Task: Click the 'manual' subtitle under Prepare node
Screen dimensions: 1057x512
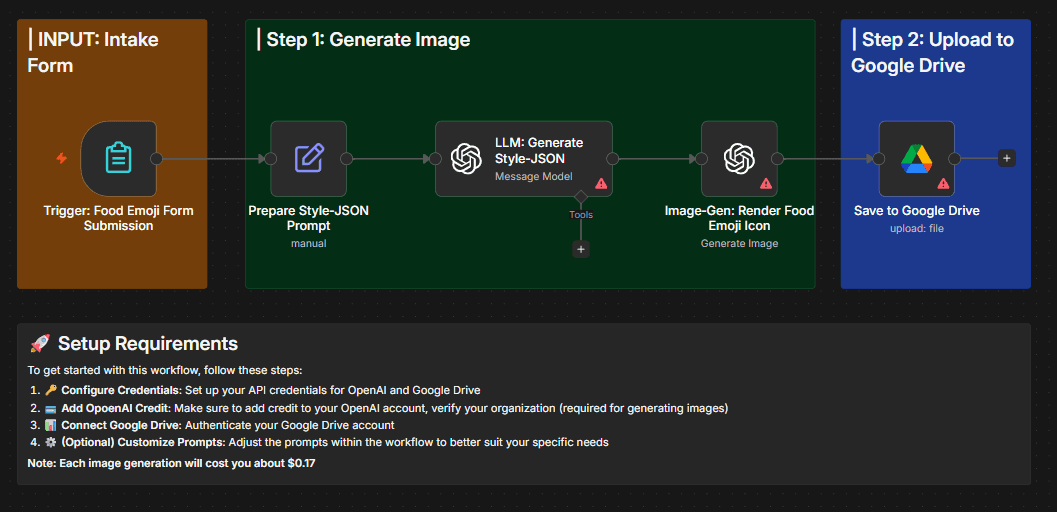Action: pyautogui.click(x=309, y=243)
